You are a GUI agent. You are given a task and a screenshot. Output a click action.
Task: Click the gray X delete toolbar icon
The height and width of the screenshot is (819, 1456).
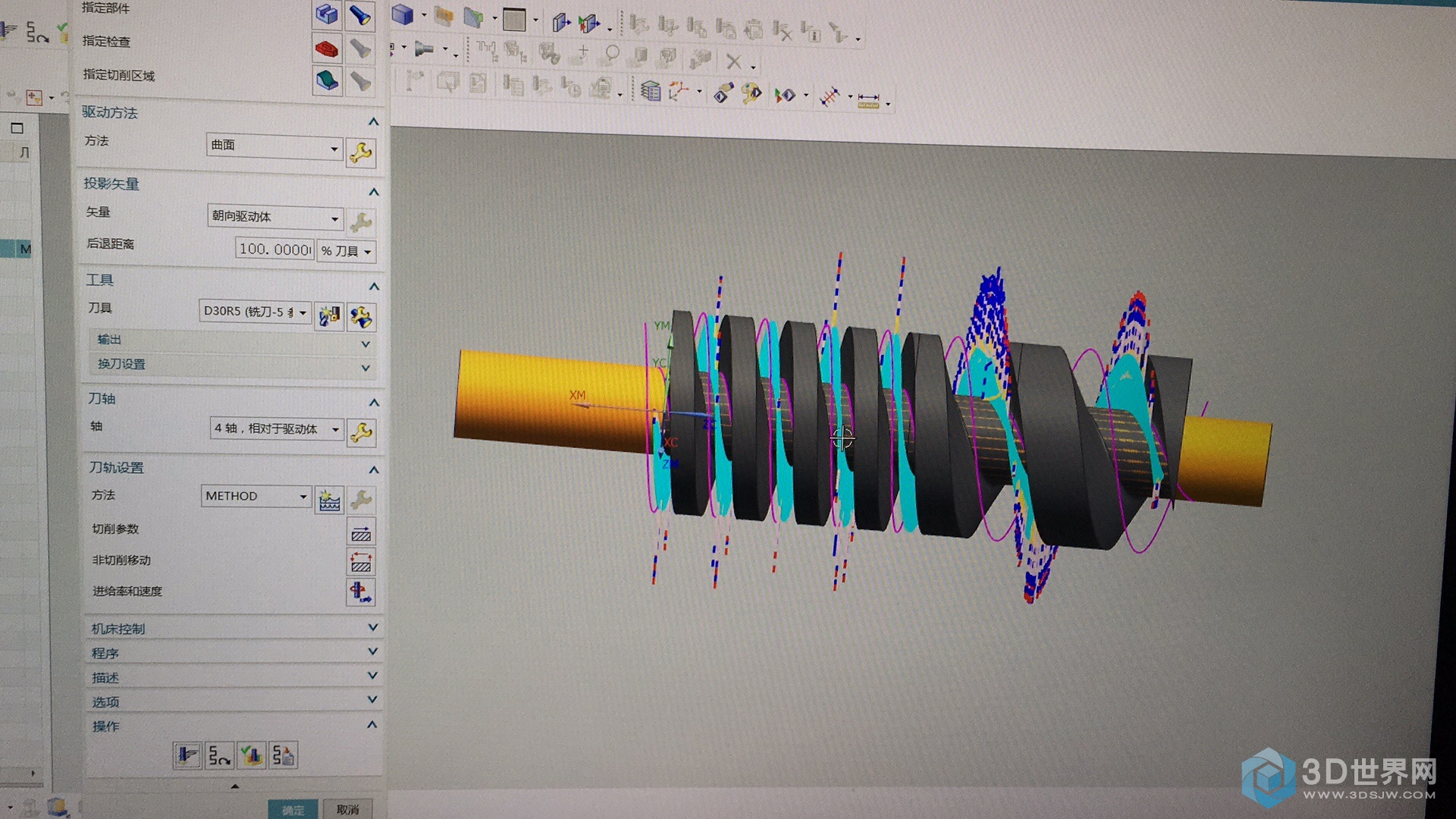pos(733,61)
